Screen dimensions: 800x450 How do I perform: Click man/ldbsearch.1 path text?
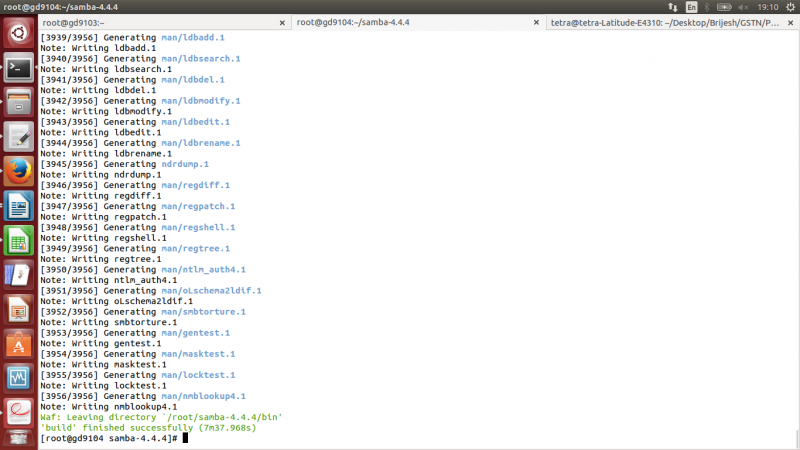click(201, 59)
